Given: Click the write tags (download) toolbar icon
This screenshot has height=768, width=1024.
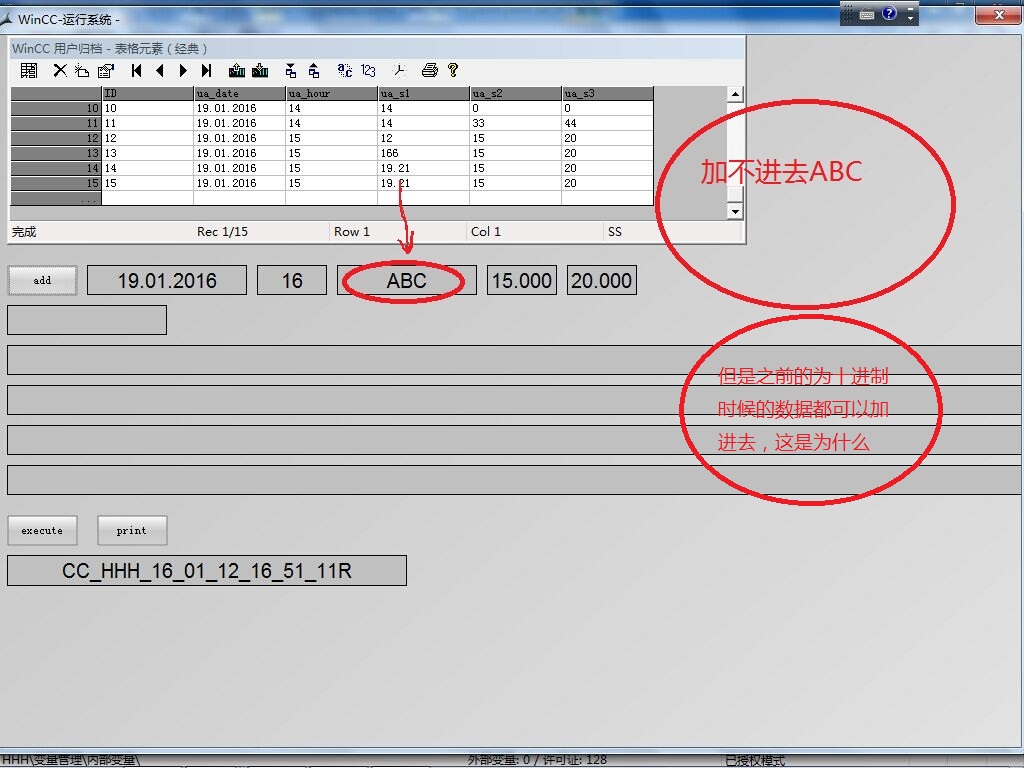Looking at the screenshot, I should coord(260,71).
